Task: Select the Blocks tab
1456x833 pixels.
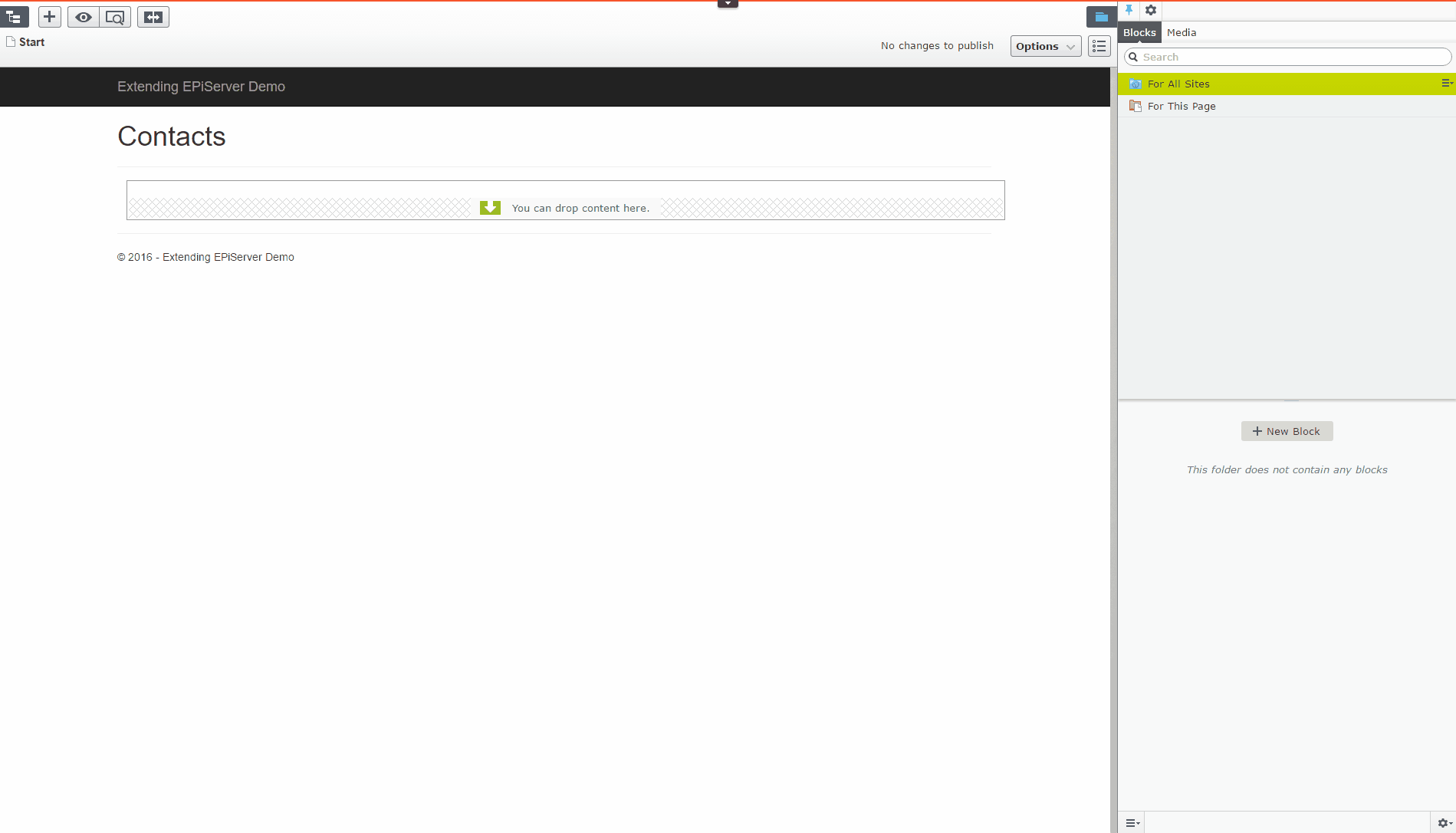Action: [x=1139, y=32]
